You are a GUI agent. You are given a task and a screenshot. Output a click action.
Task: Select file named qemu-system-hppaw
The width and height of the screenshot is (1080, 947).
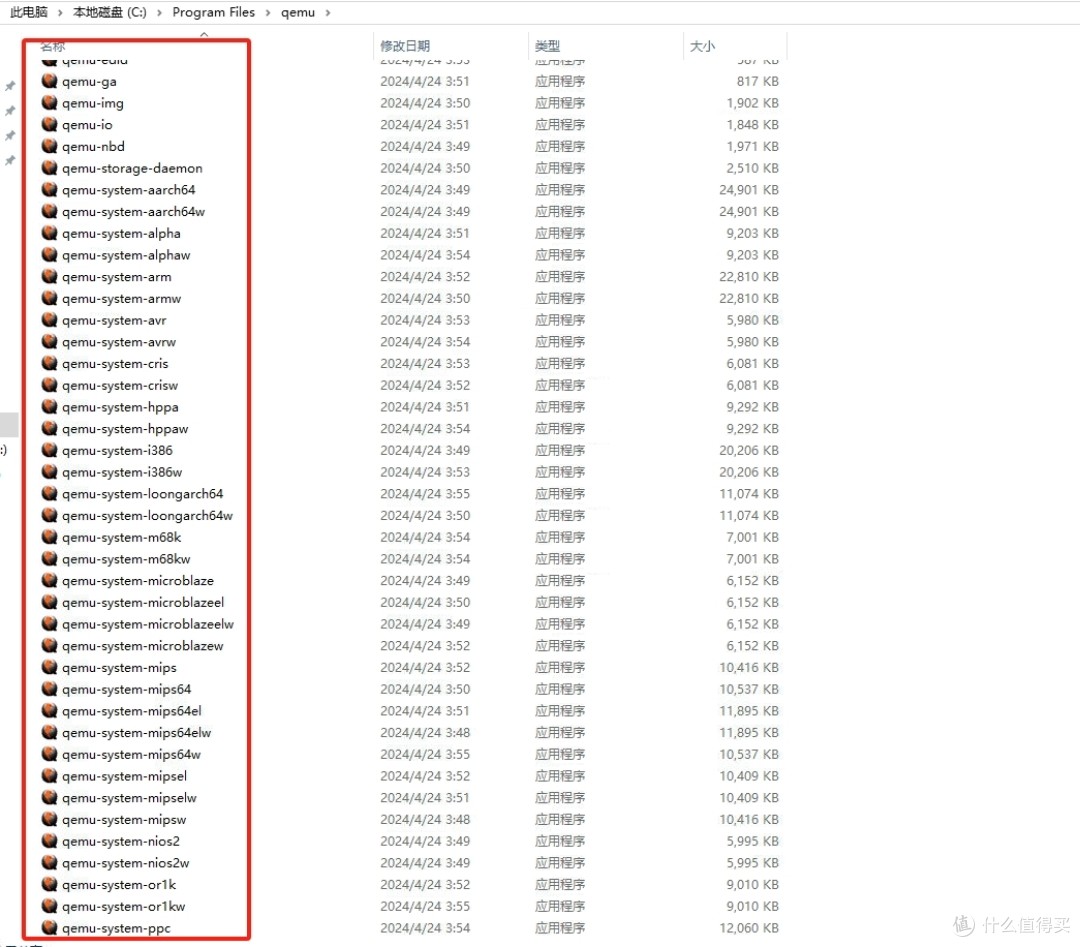click(125, 428)
